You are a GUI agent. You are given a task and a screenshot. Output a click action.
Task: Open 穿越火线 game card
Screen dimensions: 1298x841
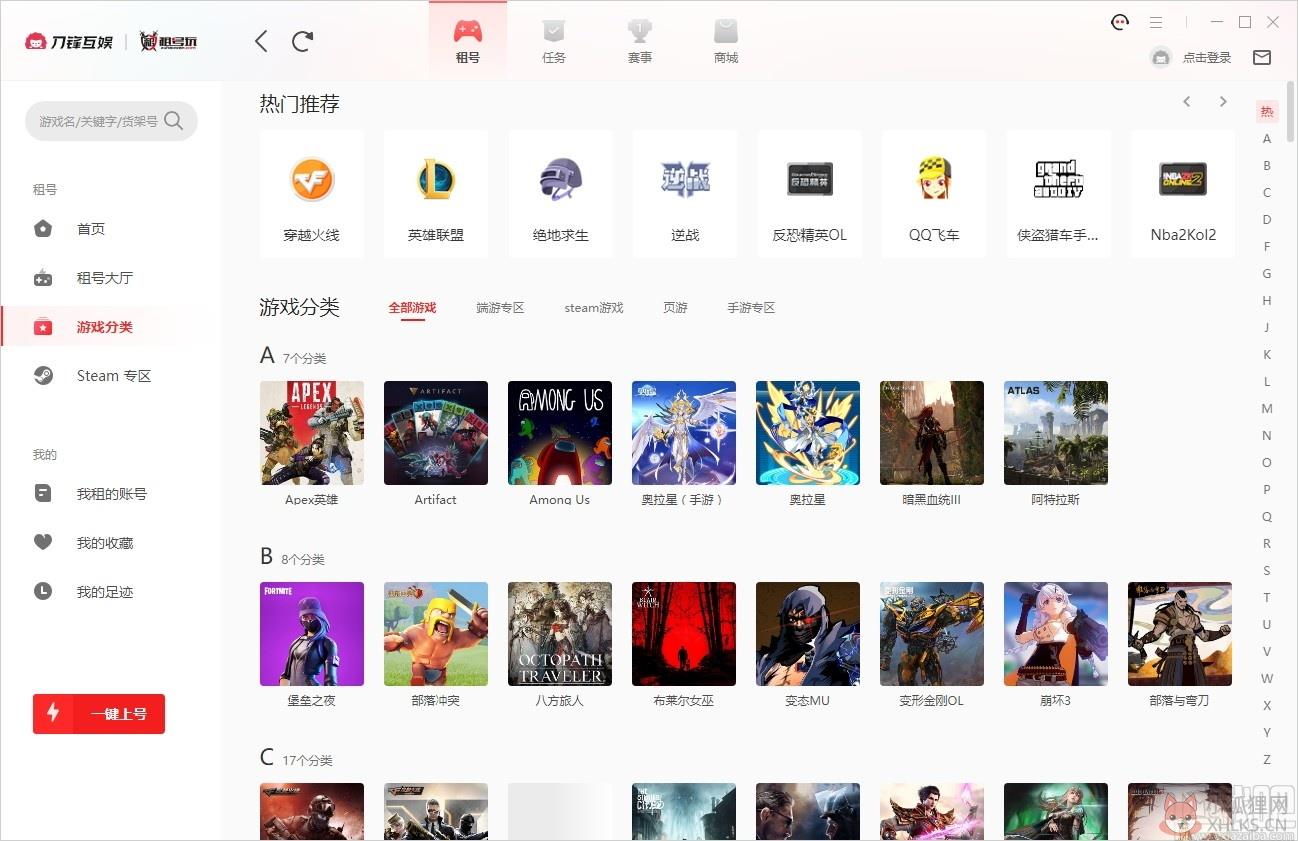[312, 194]
